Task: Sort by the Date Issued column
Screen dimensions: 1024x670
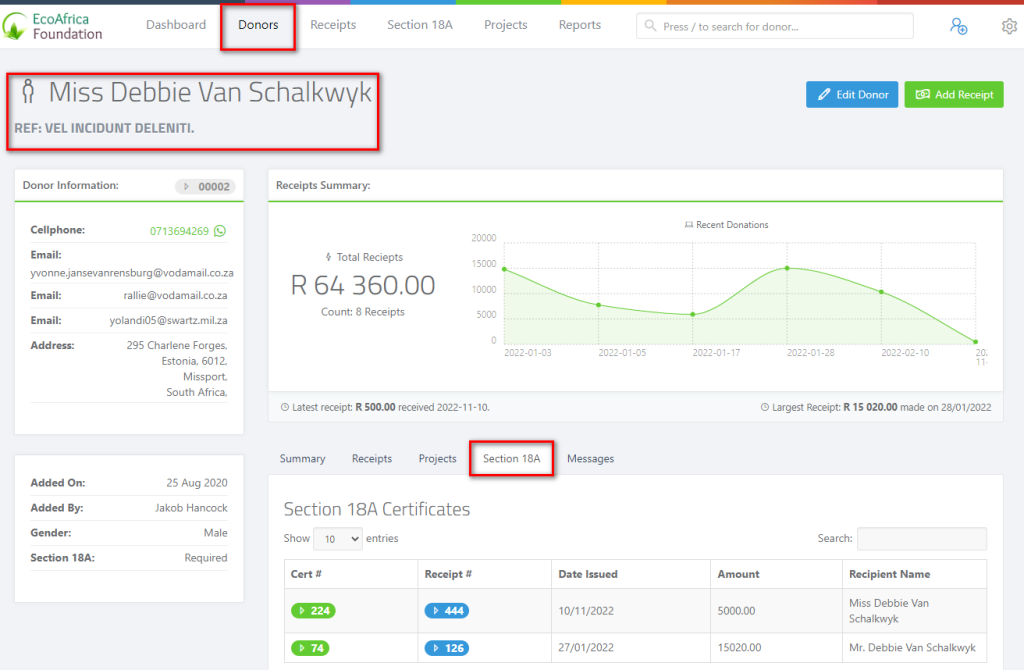Action: tap(631, 574)
